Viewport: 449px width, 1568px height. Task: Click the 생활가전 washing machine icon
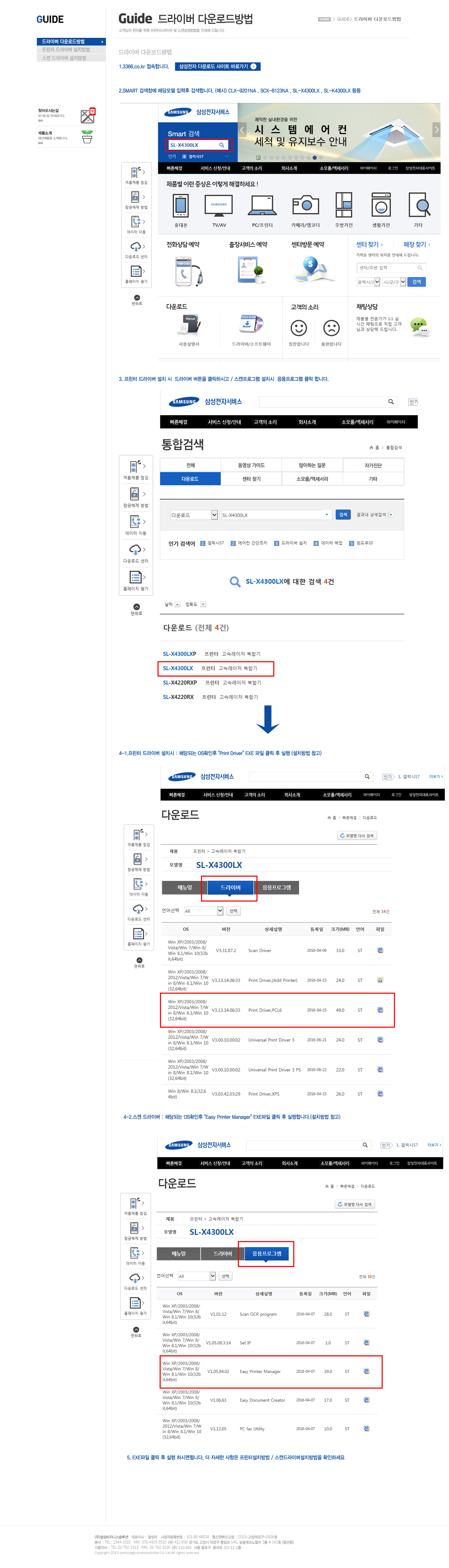[381, 205]
